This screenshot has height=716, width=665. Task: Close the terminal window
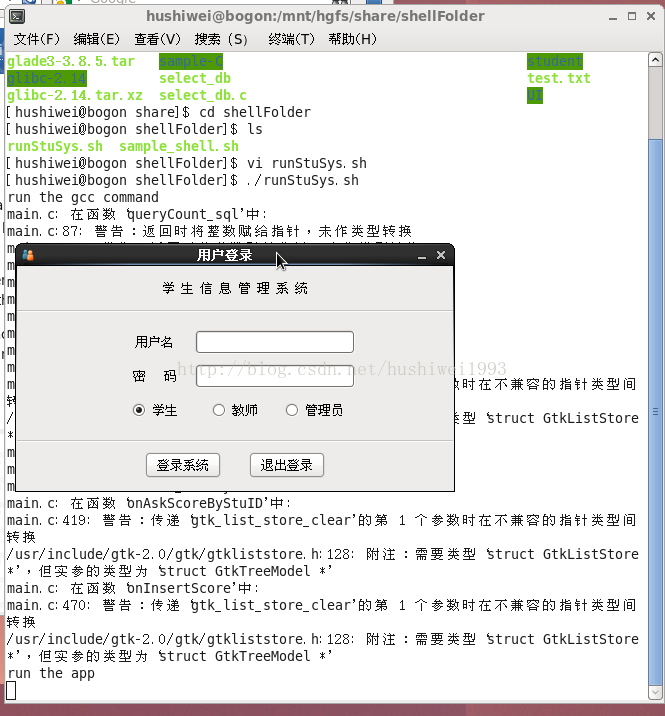tap(651, 16)
